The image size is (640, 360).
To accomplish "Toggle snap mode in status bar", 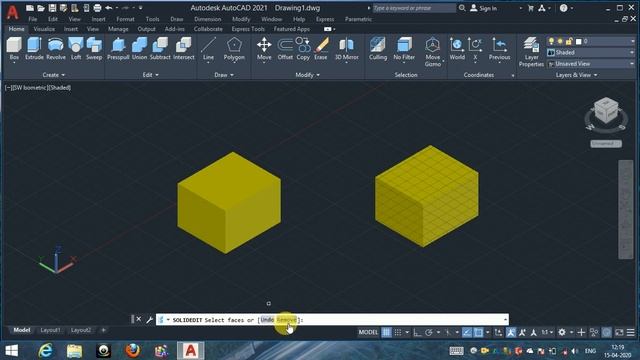I will [398, 332].
